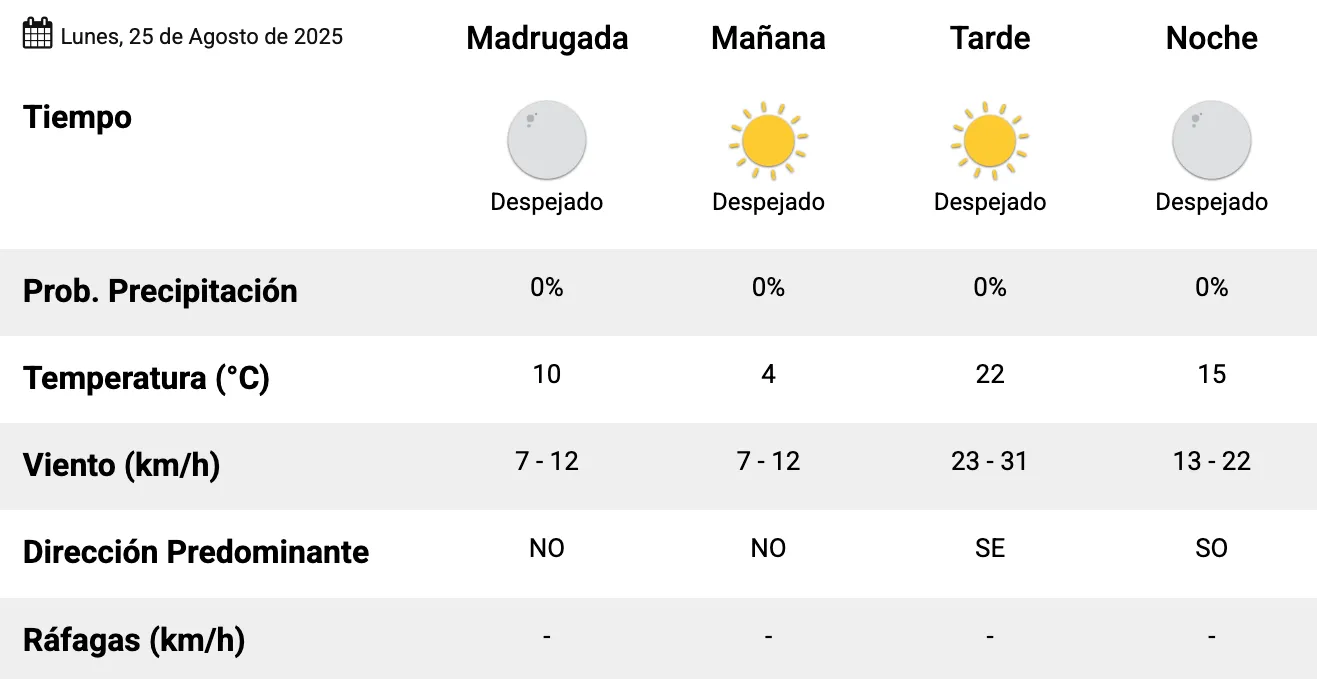Click the Ráfagas (km/h) row label
1317x679 pixels.
134,640
